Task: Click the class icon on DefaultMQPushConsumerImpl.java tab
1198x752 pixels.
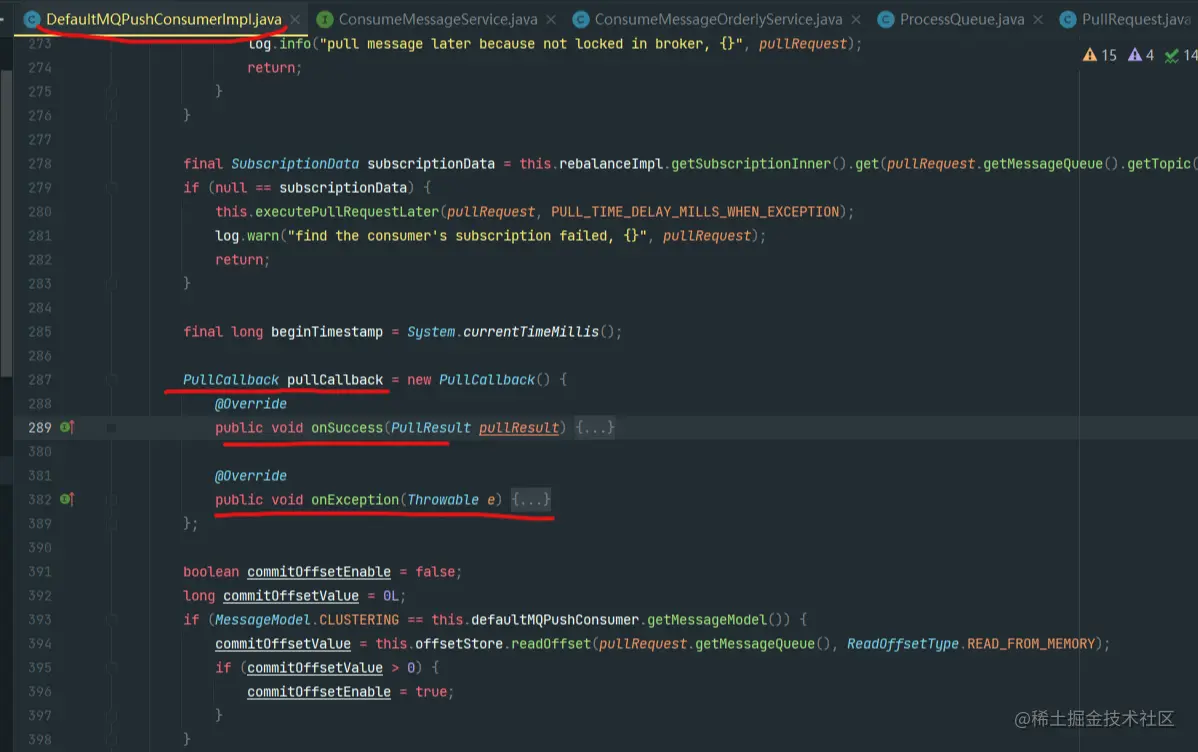Action: (x=32, y=19)
